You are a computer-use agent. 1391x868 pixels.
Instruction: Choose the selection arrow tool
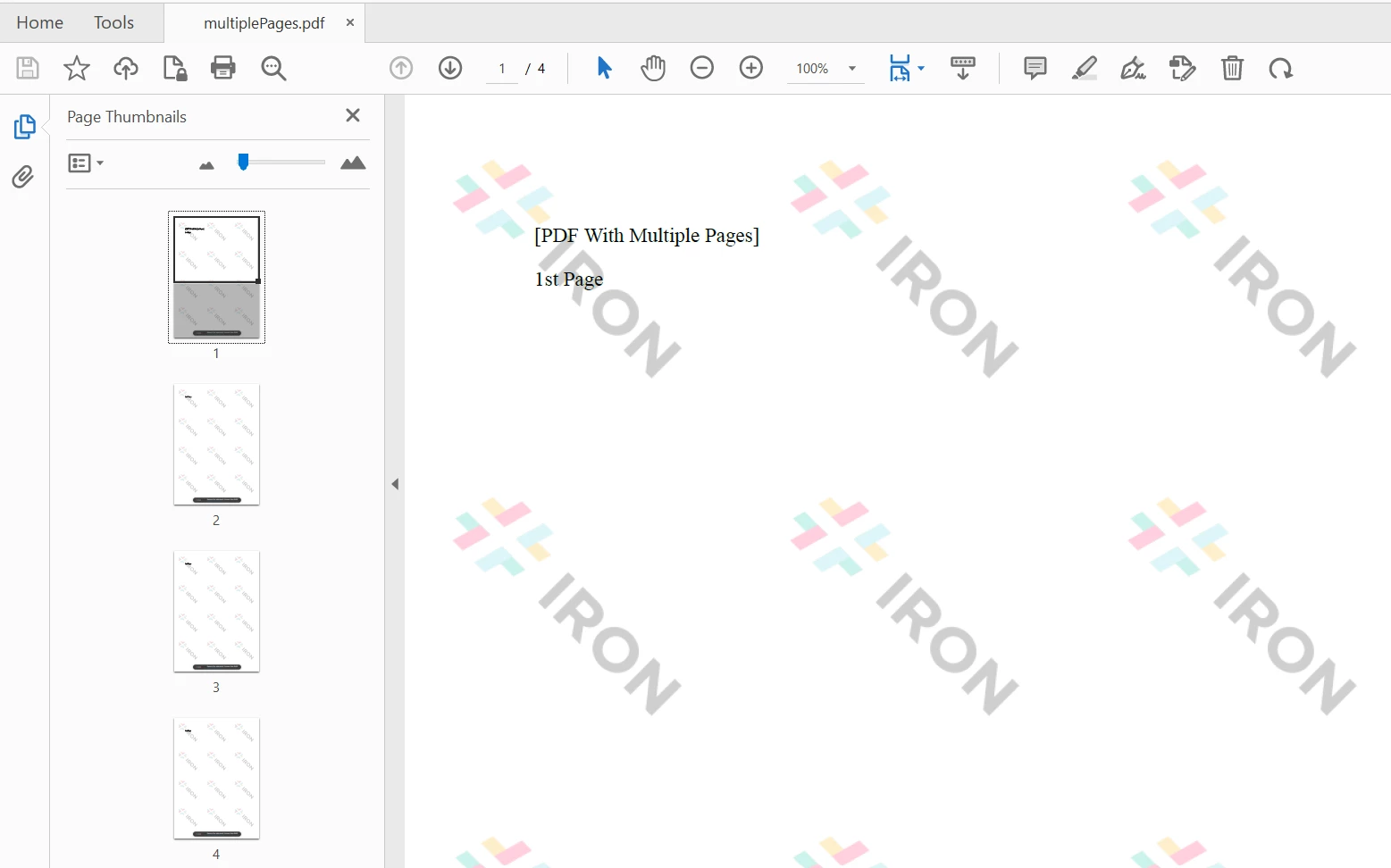coord(605,68)
